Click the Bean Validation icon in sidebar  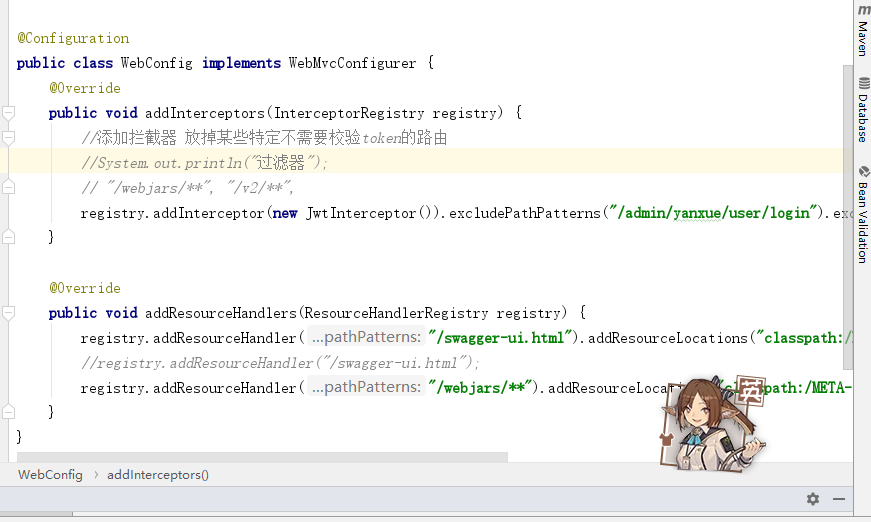coord(864,172)
